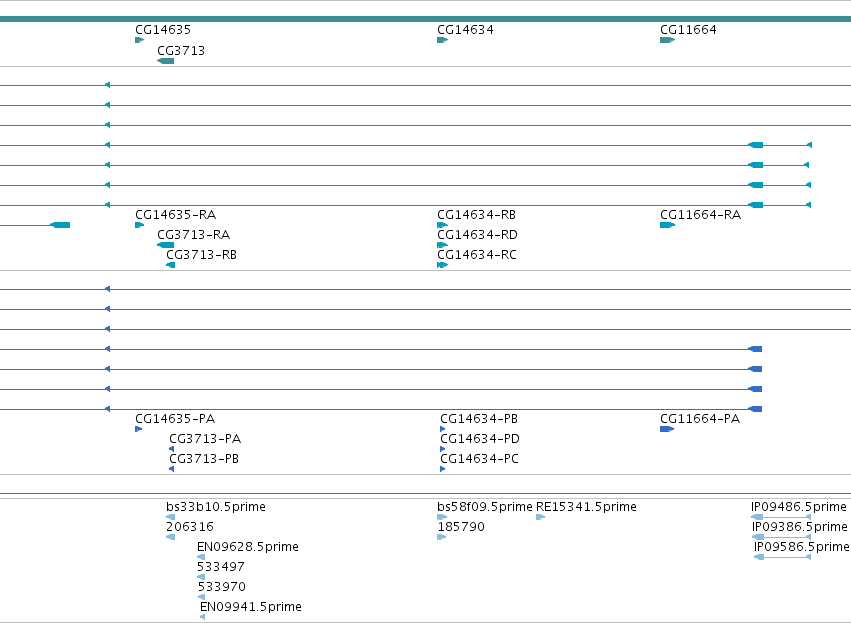851x623 pixels.
Task: Click the bs33b10.5prime label
Action: tap(216, 506)
